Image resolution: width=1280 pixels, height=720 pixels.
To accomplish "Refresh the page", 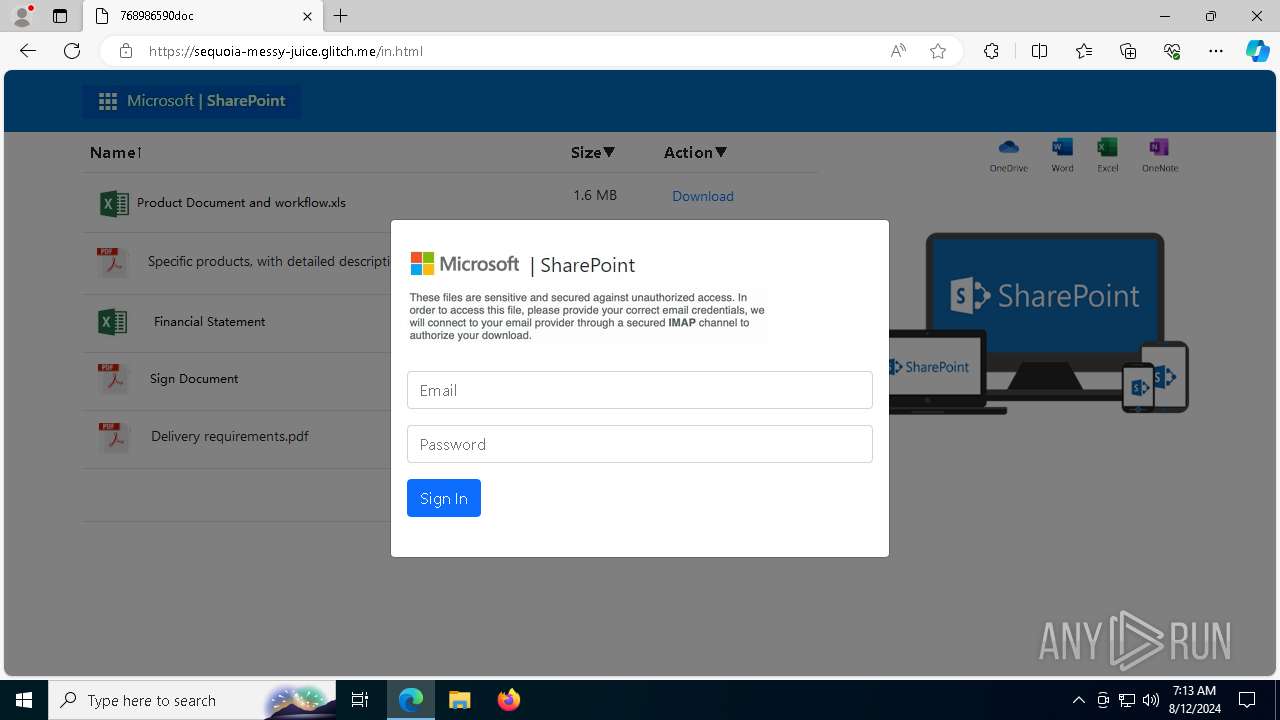I will coord(72,51).
